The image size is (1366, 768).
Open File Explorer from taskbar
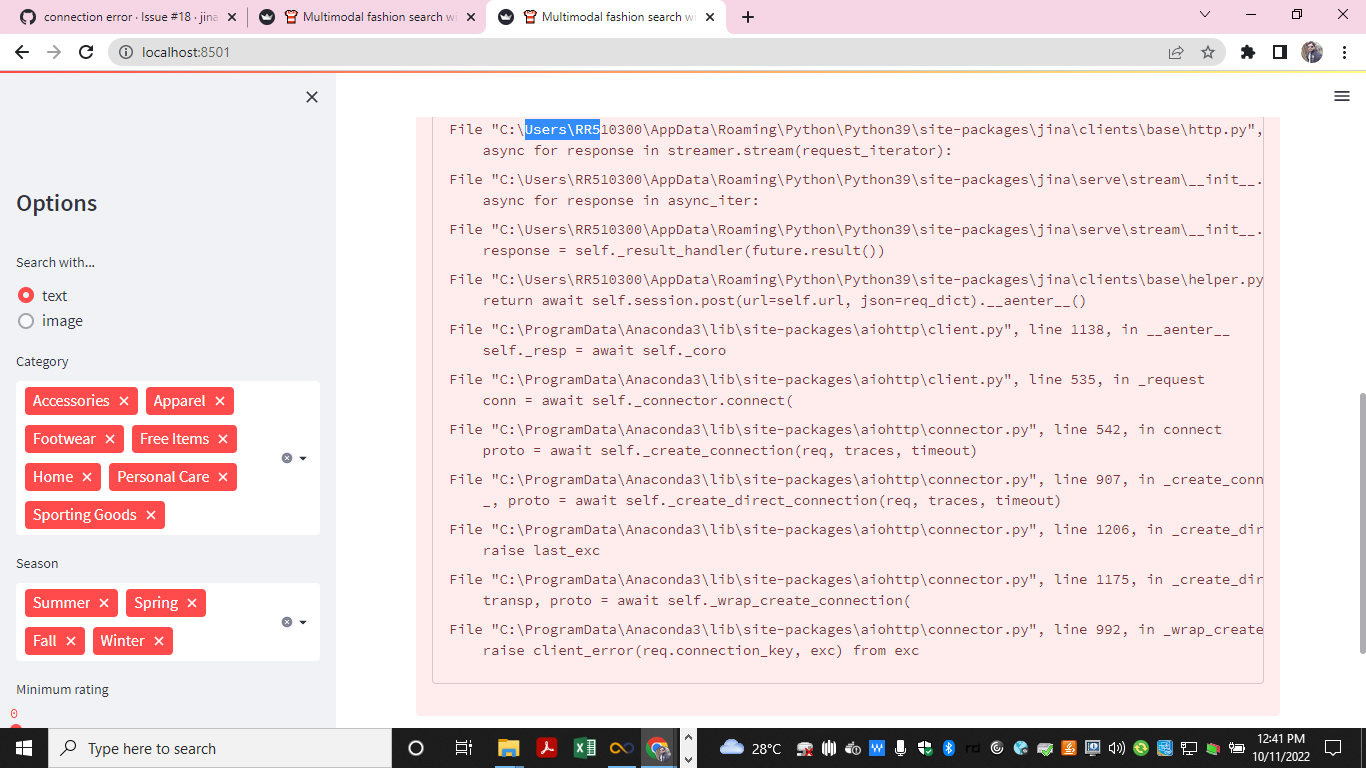(x=509, y=748)
